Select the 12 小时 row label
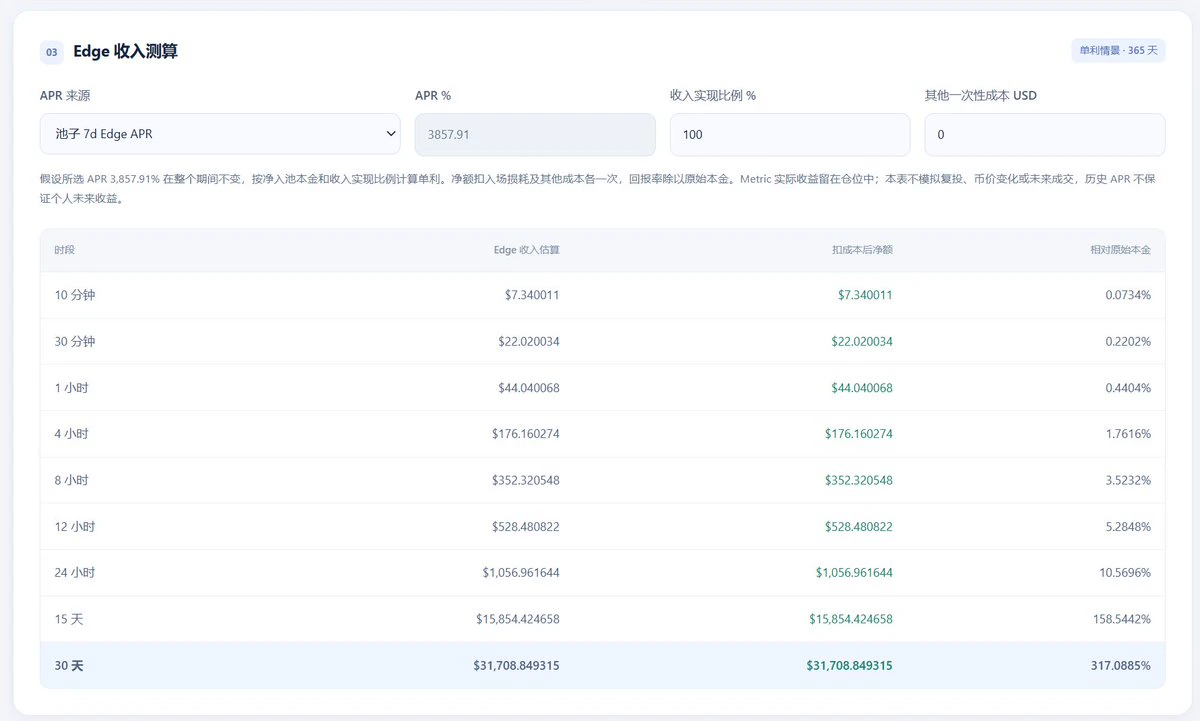1200x721 pixels. 75,526
